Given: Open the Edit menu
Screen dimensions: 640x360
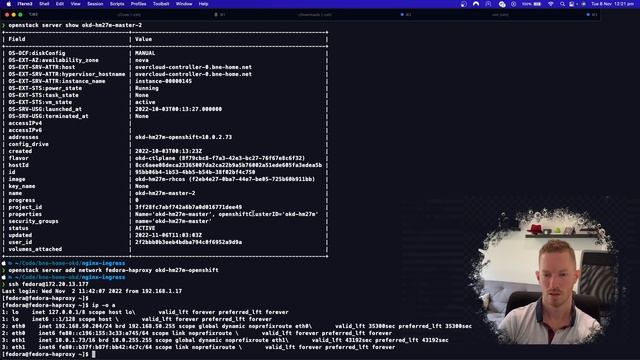Looking at the screenshot, I should 60,4.
